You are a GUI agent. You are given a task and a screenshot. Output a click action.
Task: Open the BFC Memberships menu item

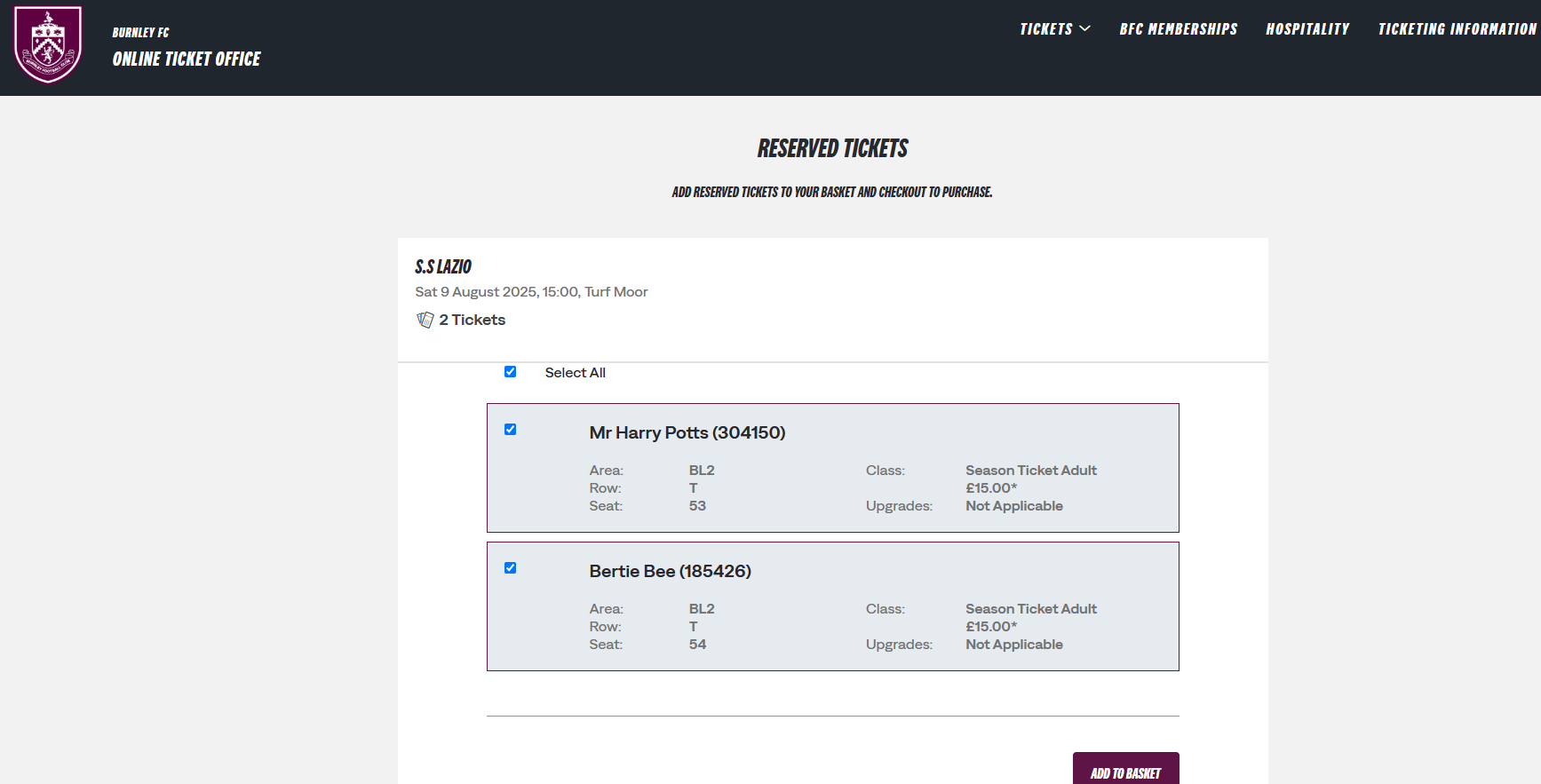tap(1178, 29)
